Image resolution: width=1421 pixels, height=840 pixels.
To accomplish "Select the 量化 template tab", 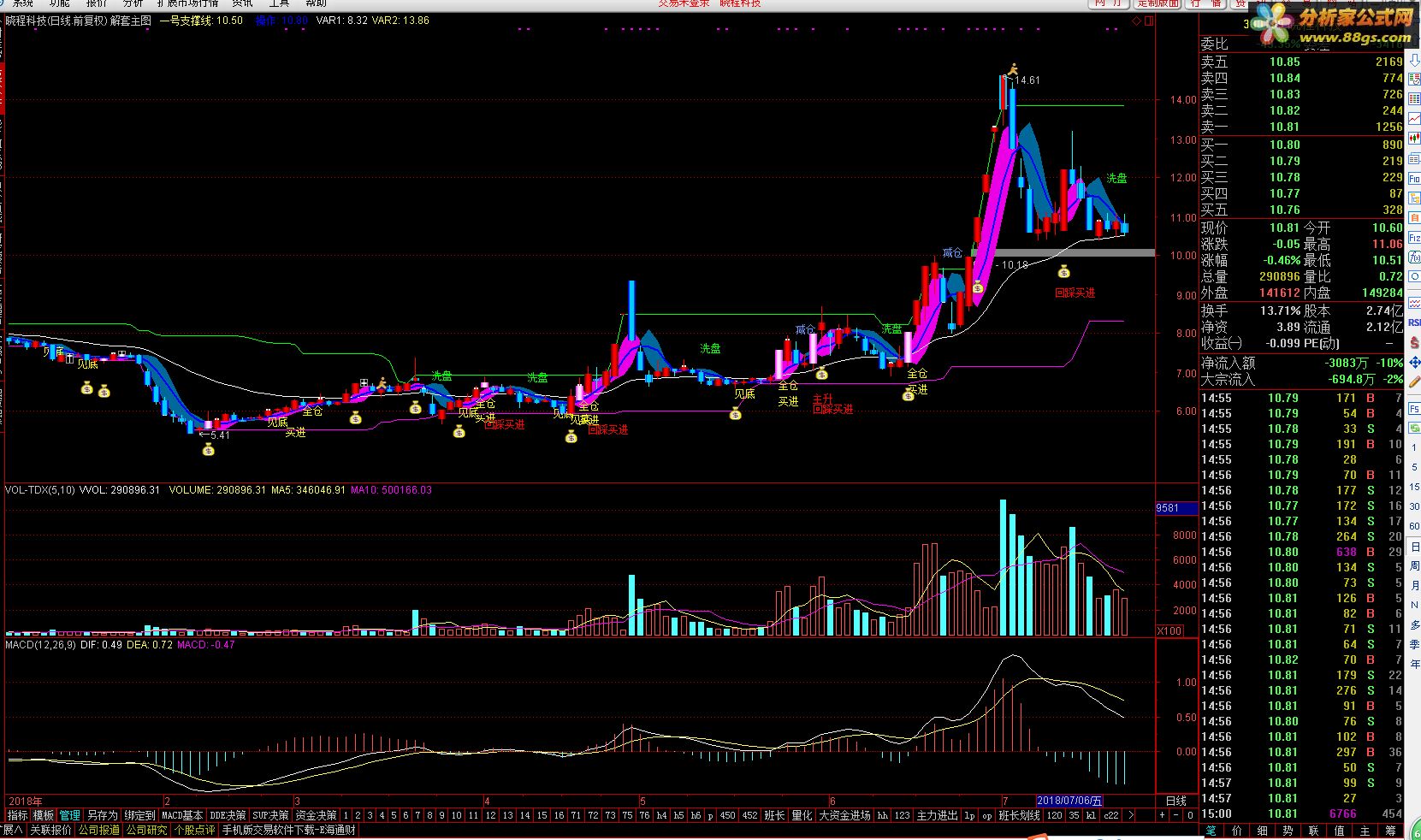I will tap(802, 815).
